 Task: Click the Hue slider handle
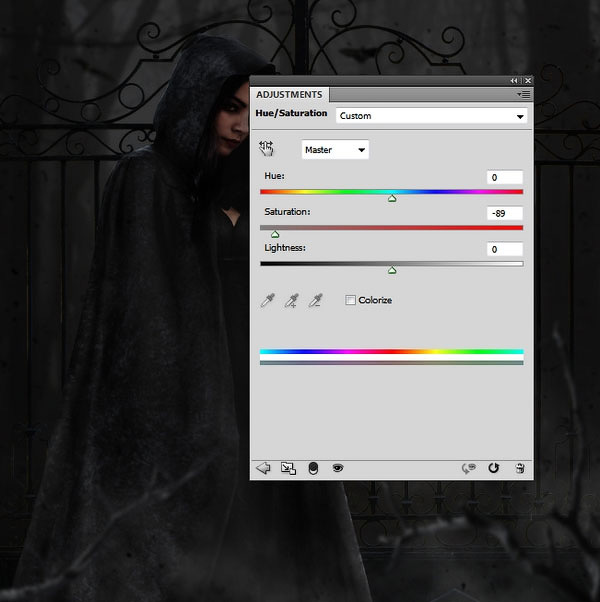point(392,198)
